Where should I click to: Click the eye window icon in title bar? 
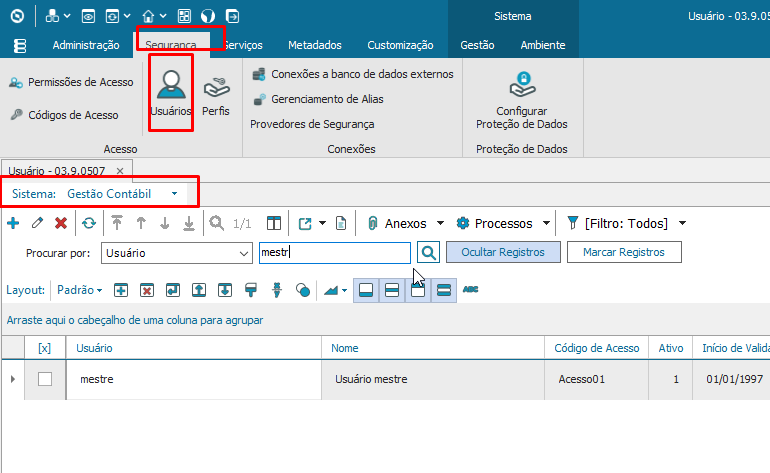(x=88, y=16)
